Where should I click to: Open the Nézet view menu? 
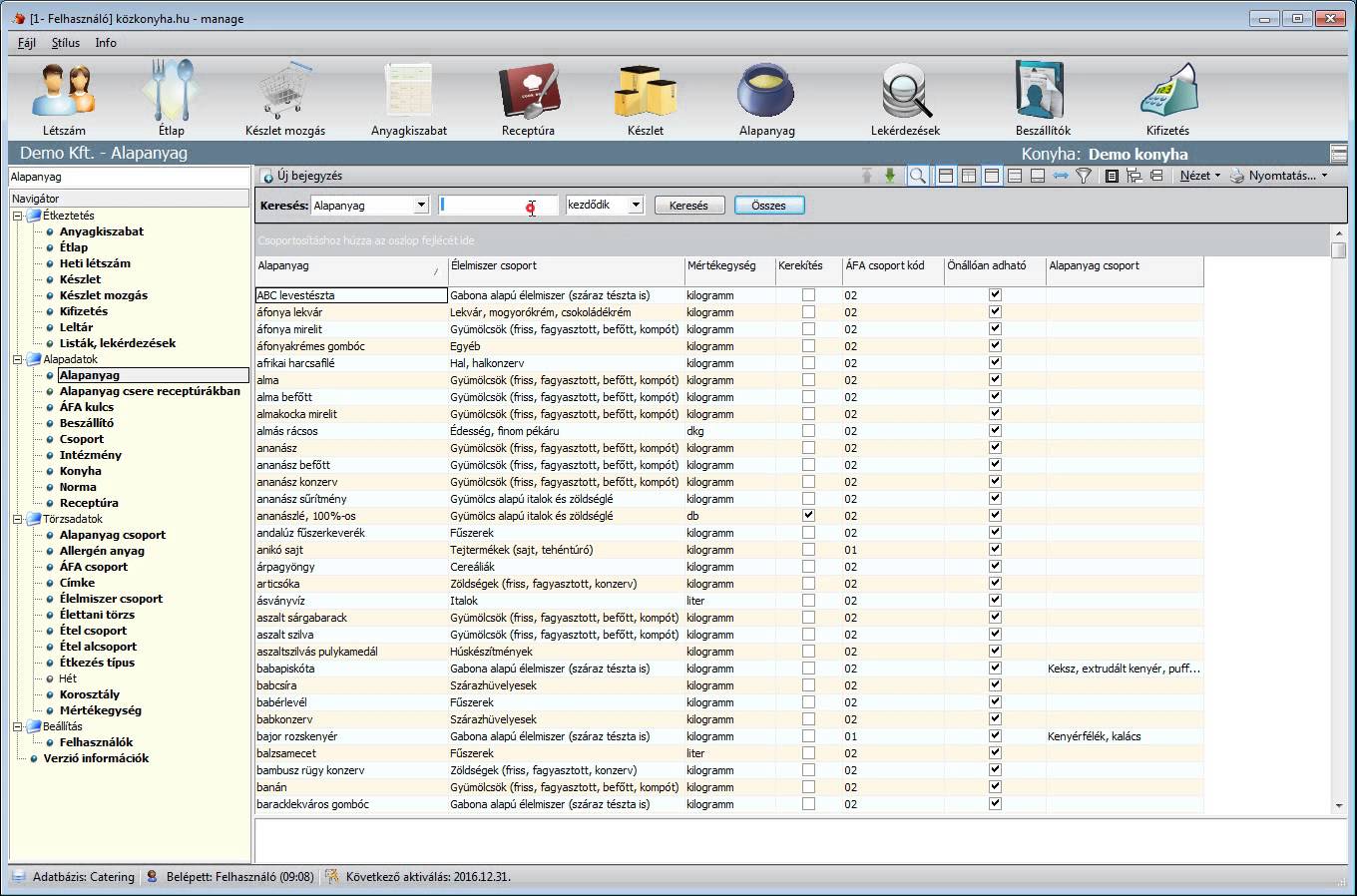coord(1198,176)
